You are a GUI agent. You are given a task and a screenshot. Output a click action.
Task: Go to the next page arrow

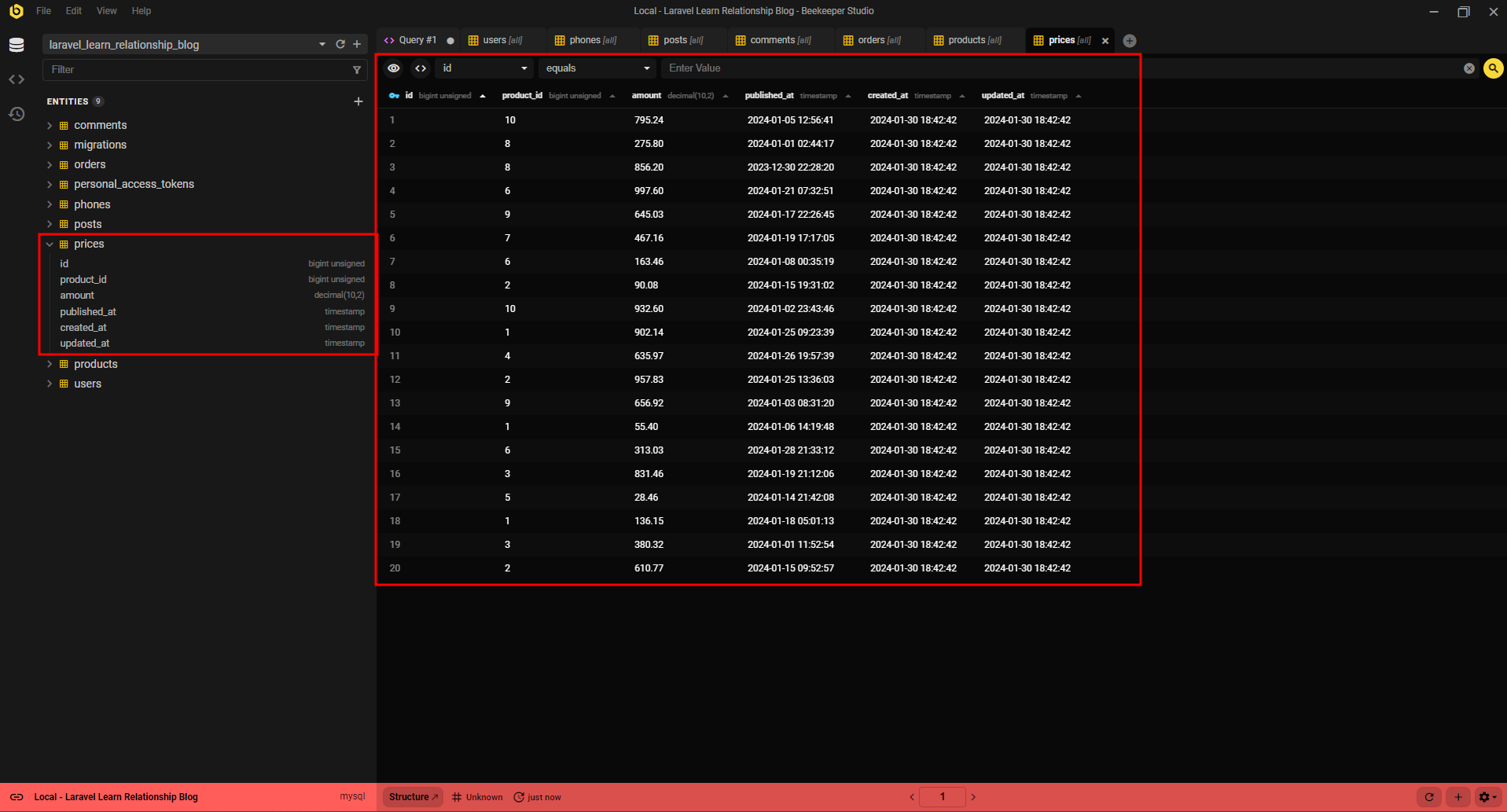point(973,797)
